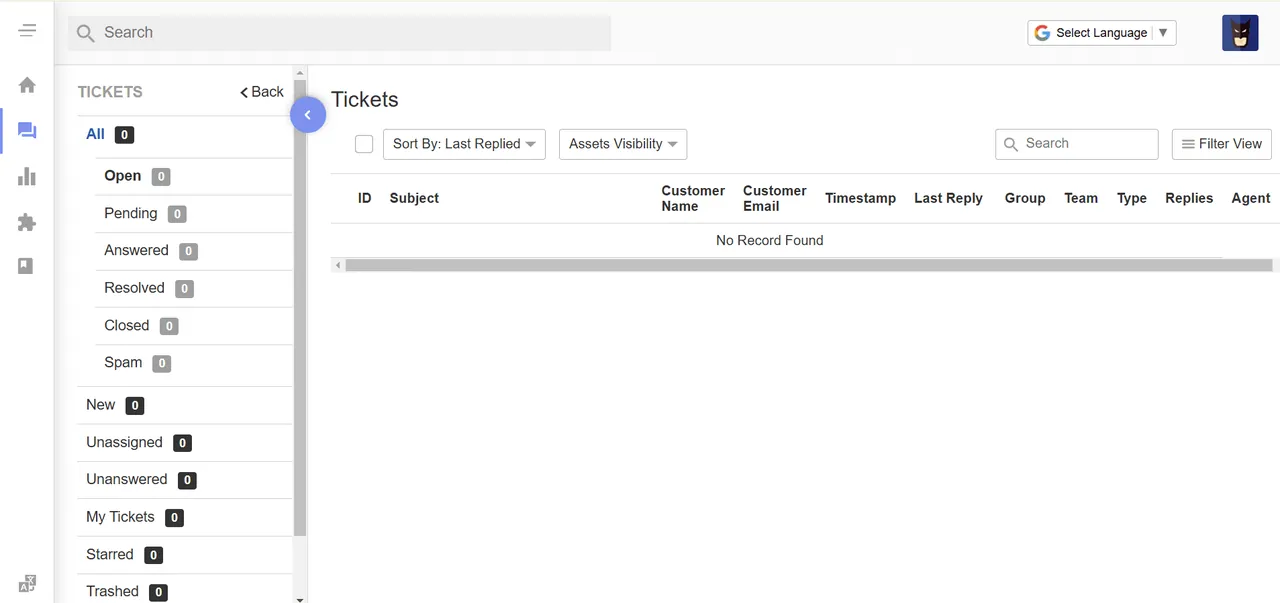
Task: Click the scrollbar down arrow in tickets panel
Action: [300, 598]
